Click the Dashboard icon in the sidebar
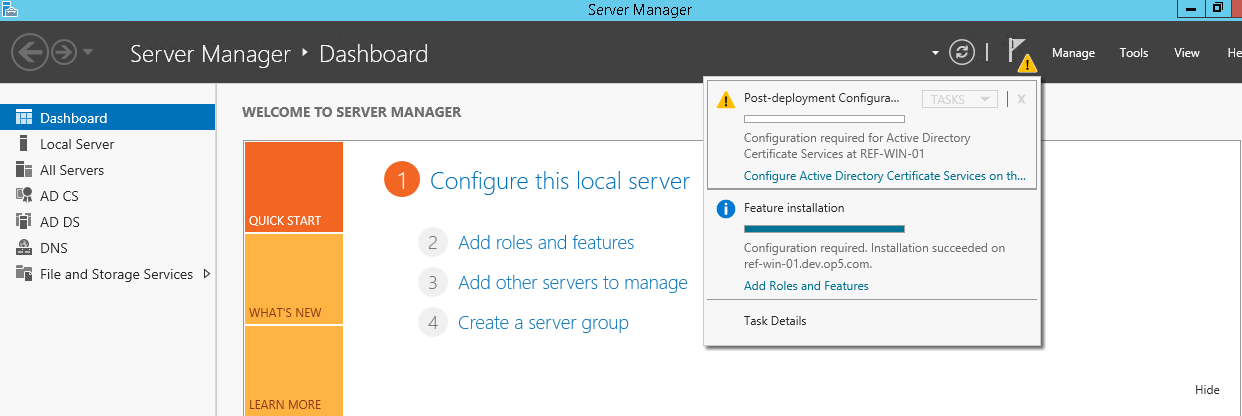 [24, 118]
